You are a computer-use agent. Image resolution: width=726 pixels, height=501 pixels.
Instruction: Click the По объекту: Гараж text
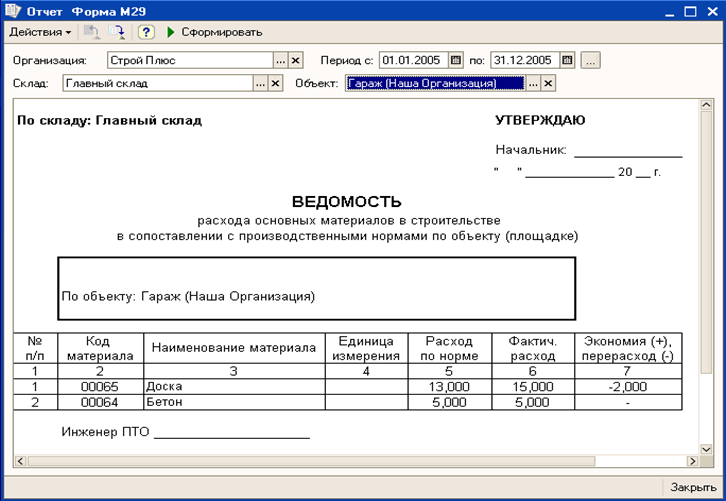tap(188, 296)
